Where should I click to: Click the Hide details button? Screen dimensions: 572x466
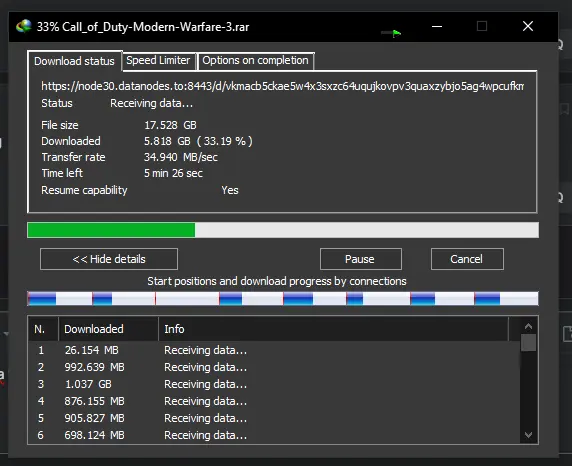[109, 259]
